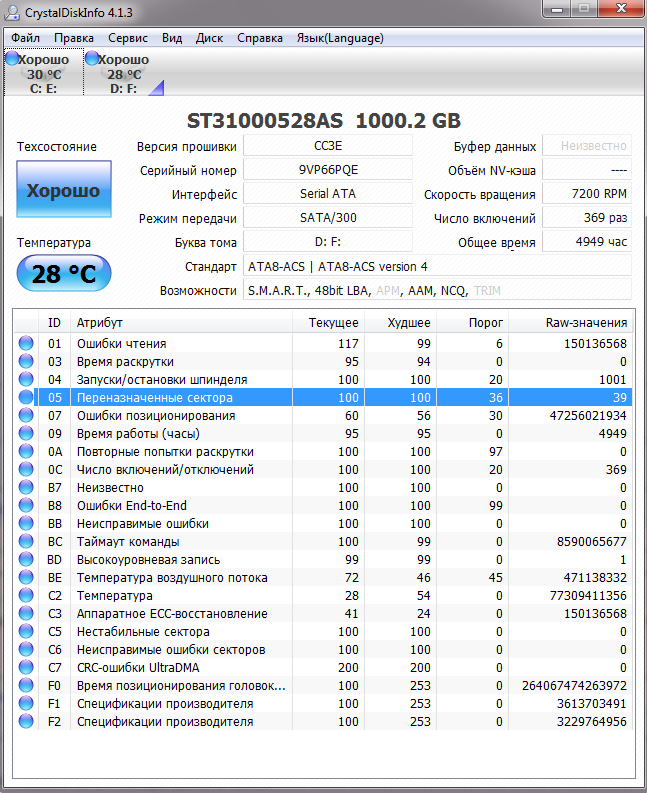
Task: Click status orb beside Температура attribute
Action: click(26, 596)
